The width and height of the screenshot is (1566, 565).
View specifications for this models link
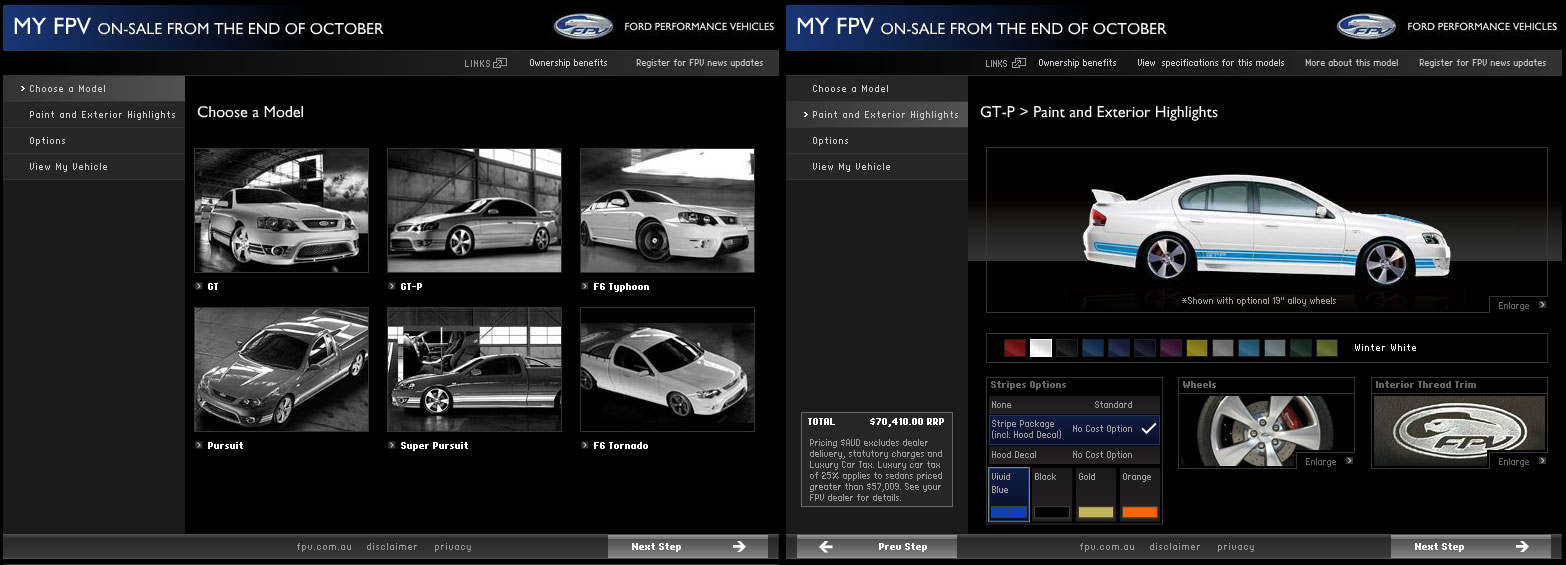(x=1210, y=63)
